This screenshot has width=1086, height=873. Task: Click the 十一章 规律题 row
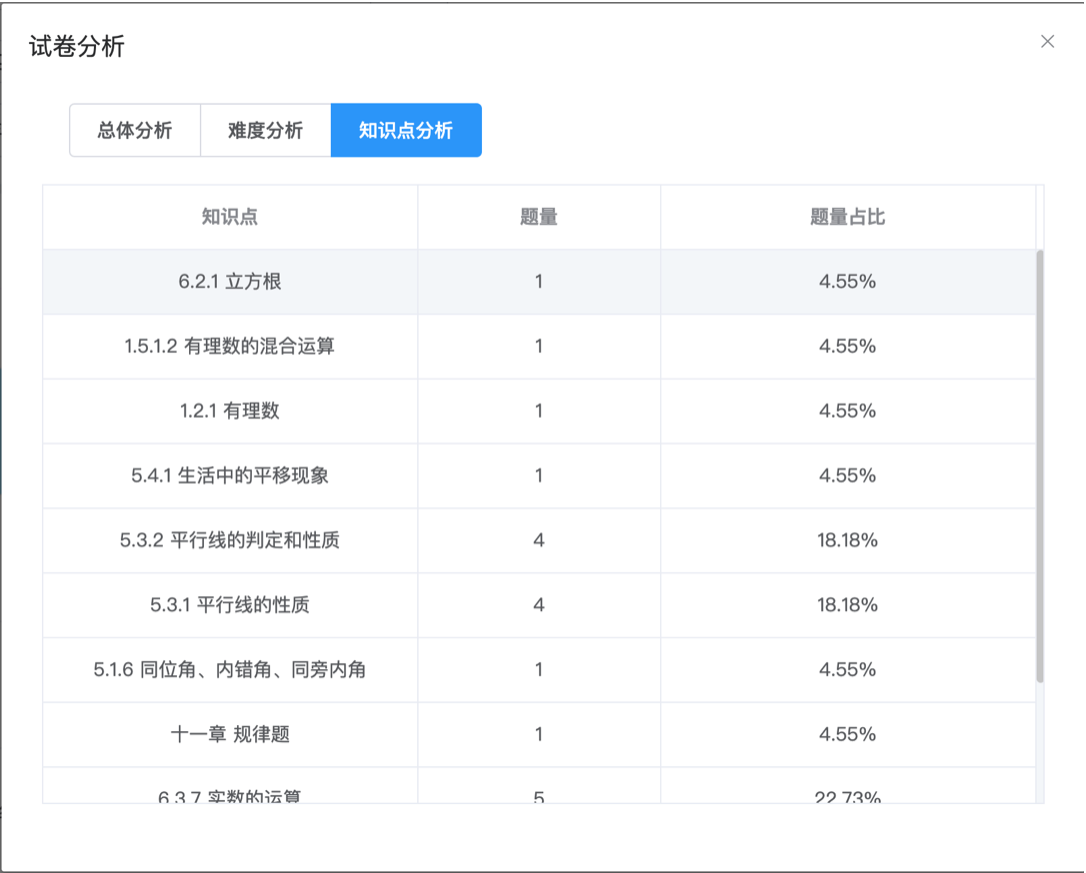click(539, 734)
